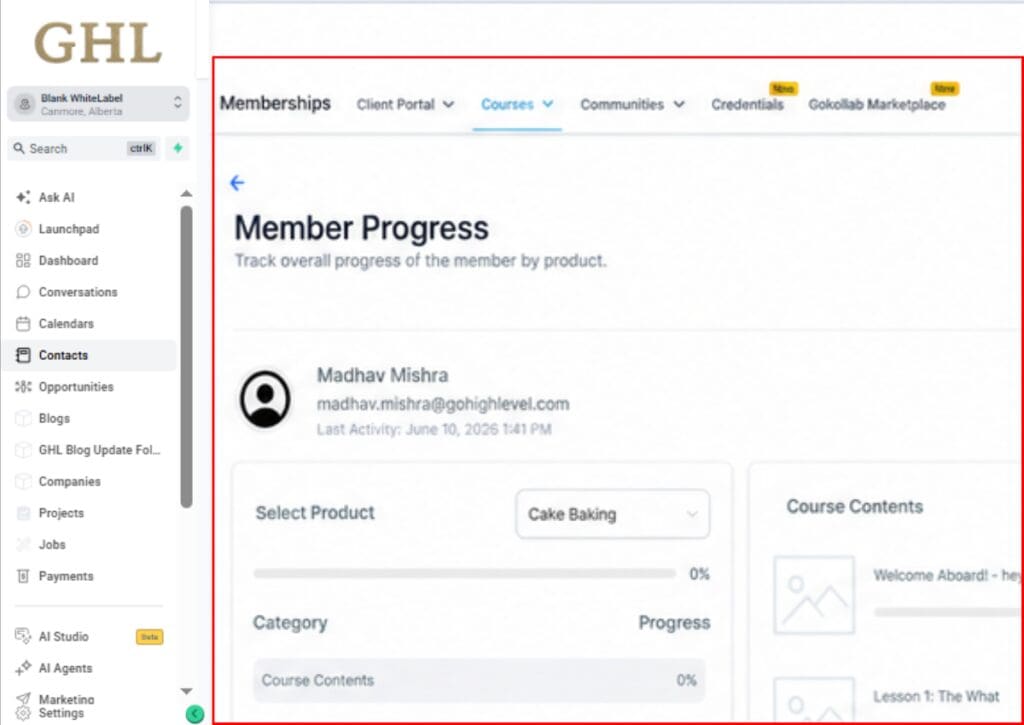
Task: Click the Member Progress heading
Action: (x=361, y=228)
